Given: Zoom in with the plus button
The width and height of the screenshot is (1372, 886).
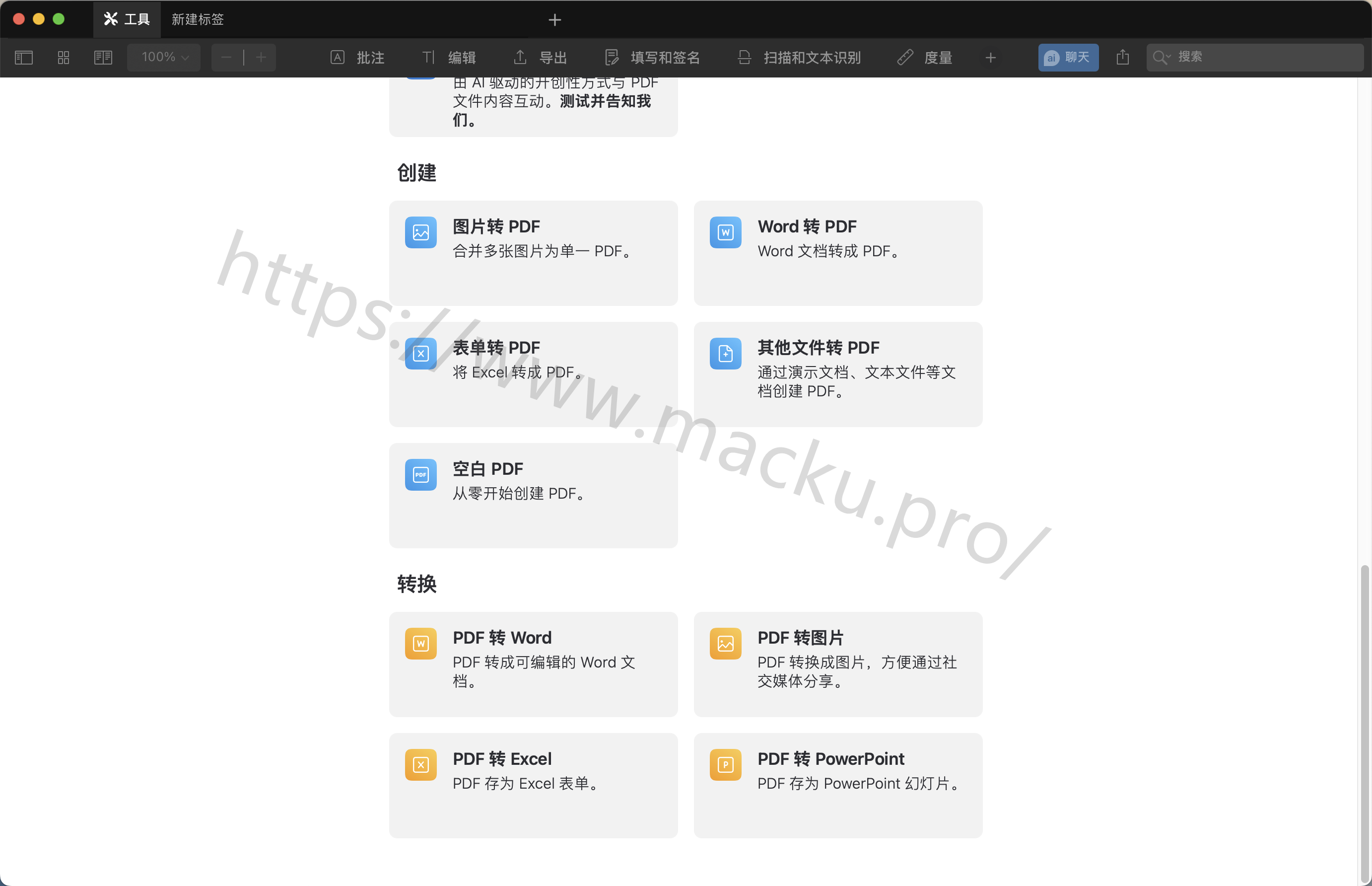Looking at the screenshot, I should (261, 57).
